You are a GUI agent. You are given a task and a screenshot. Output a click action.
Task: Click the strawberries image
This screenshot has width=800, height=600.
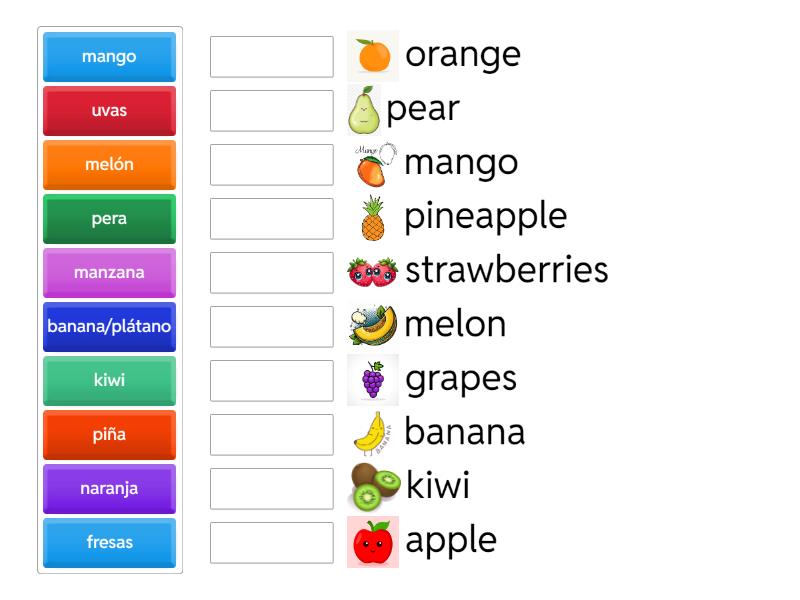pos(370,270)
